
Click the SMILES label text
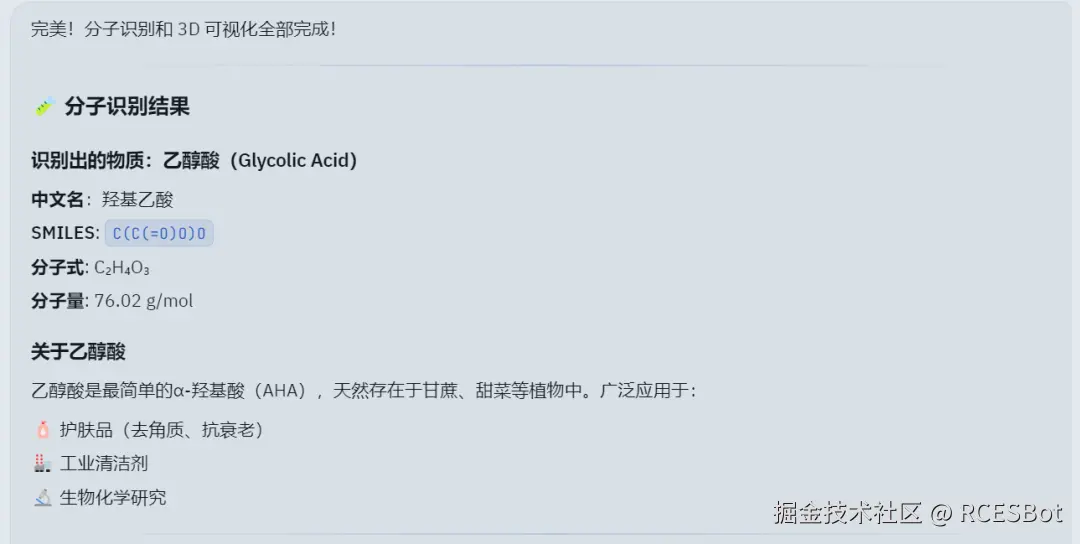[65, 233]
